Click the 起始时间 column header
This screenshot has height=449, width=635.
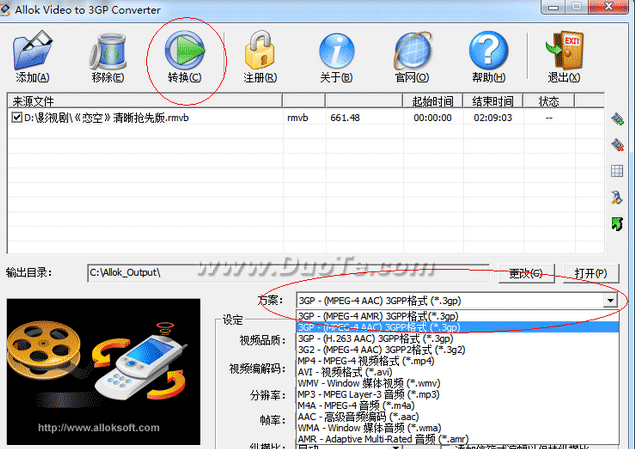[432, 101]
